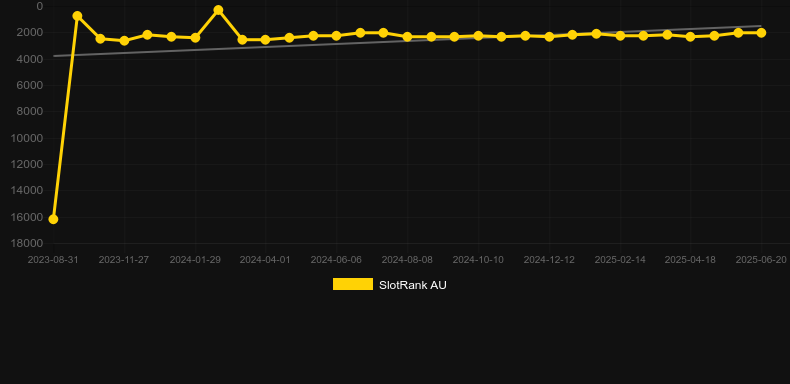Click the data point above 2024-10-10

coord(478,36)
